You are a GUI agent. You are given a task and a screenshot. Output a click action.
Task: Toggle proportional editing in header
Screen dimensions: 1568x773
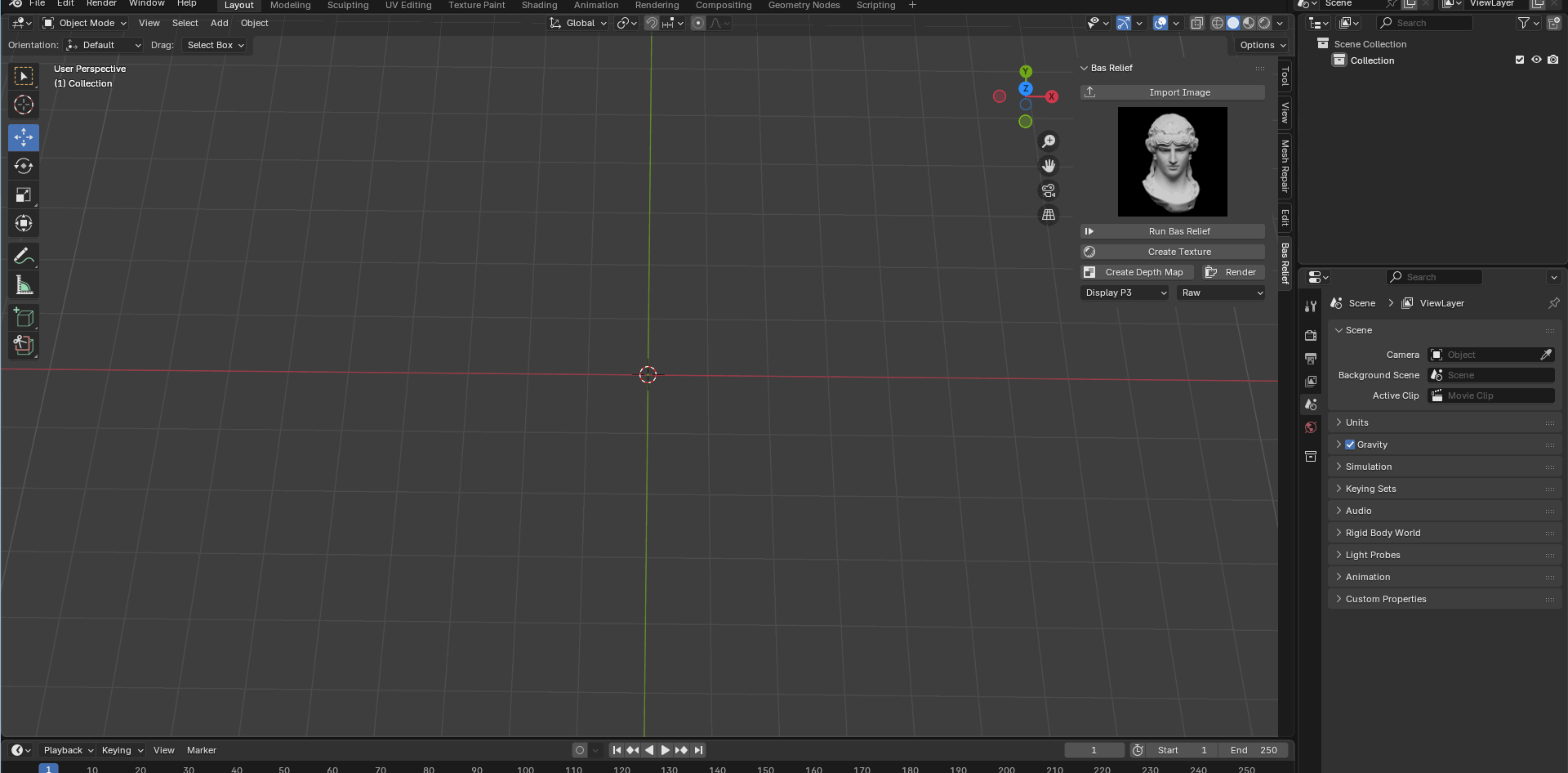[x=697, y=23]
